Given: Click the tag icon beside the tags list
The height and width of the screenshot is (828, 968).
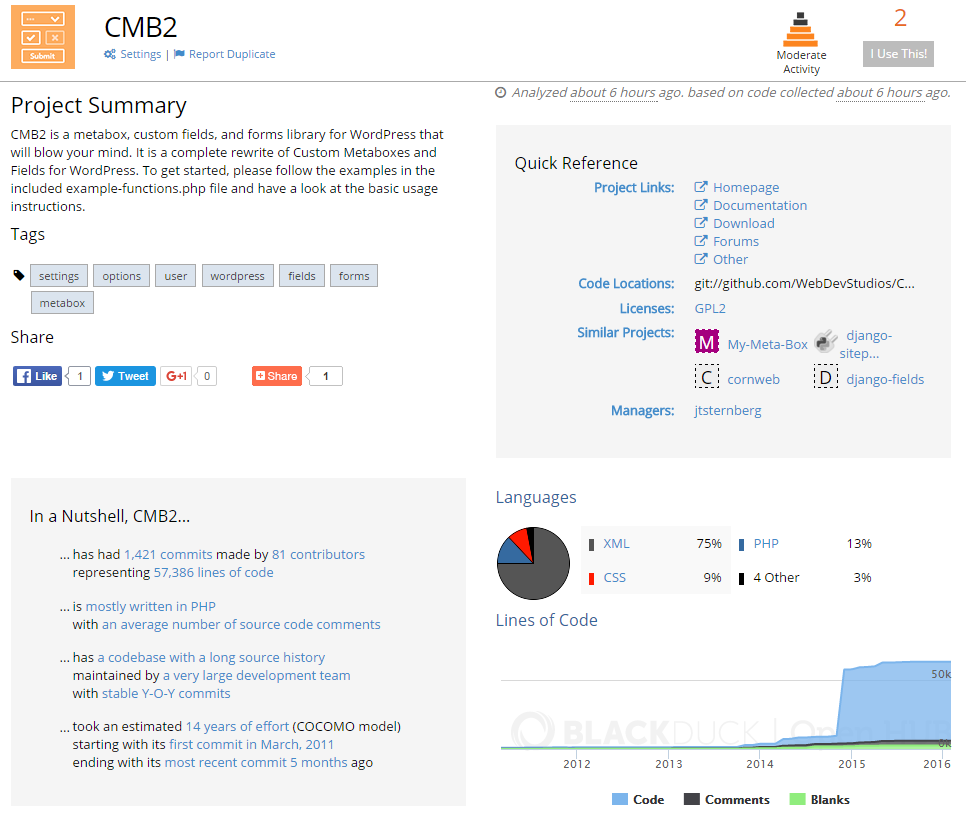Looking at the screenshot, I should 19,275.
